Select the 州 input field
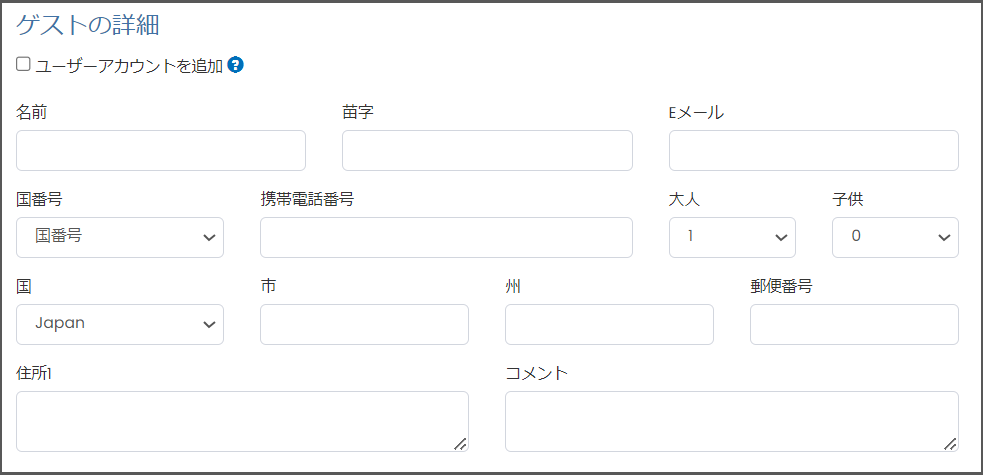 (x=609, y=324)
